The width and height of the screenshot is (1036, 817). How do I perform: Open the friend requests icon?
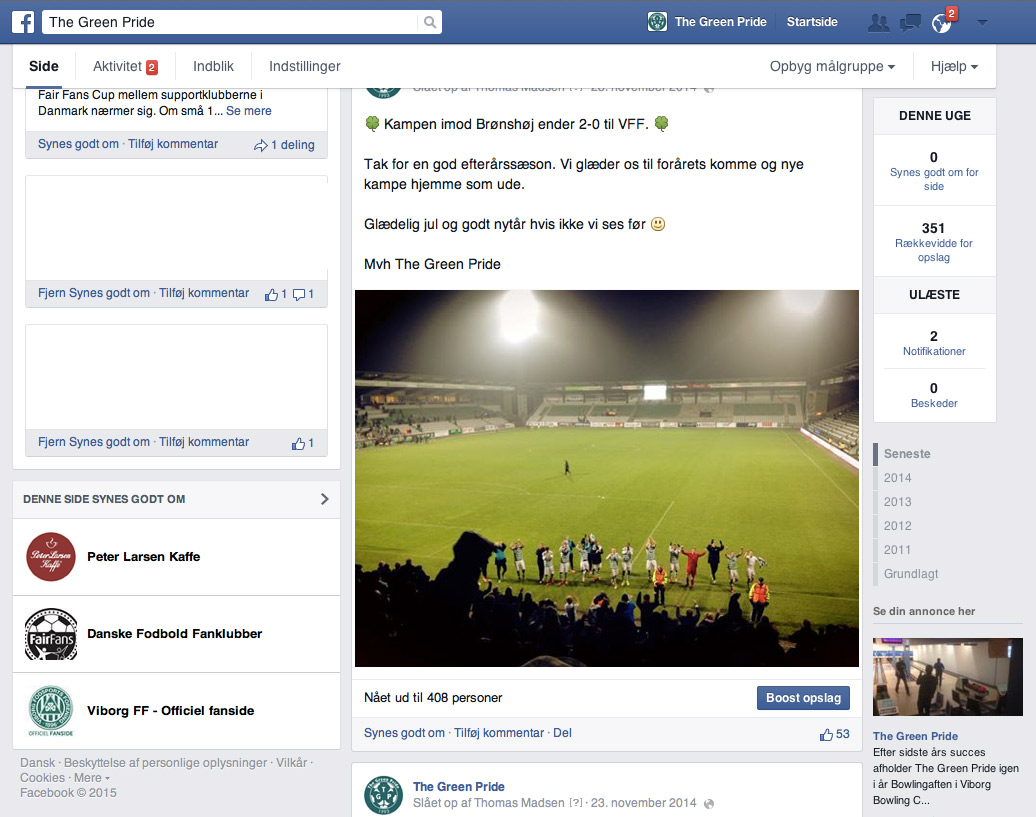pos(878,22)
